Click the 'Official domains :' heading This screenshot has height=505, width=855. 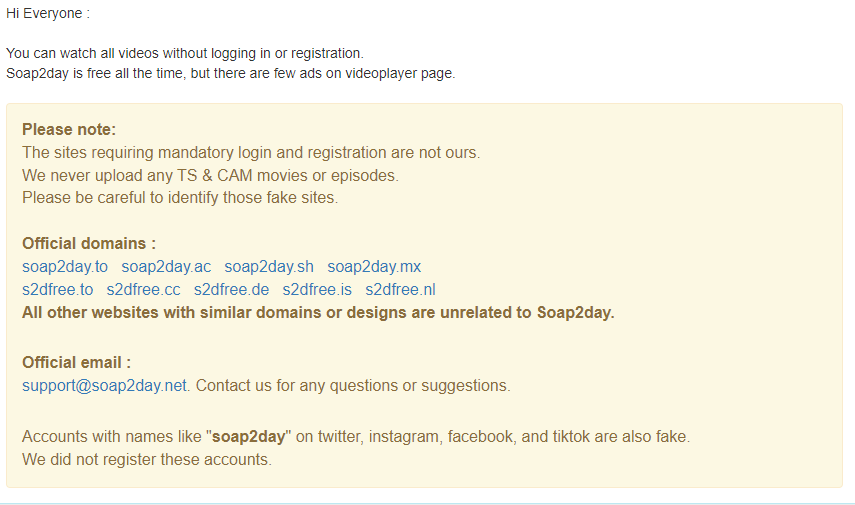click(x=89, y=243)
